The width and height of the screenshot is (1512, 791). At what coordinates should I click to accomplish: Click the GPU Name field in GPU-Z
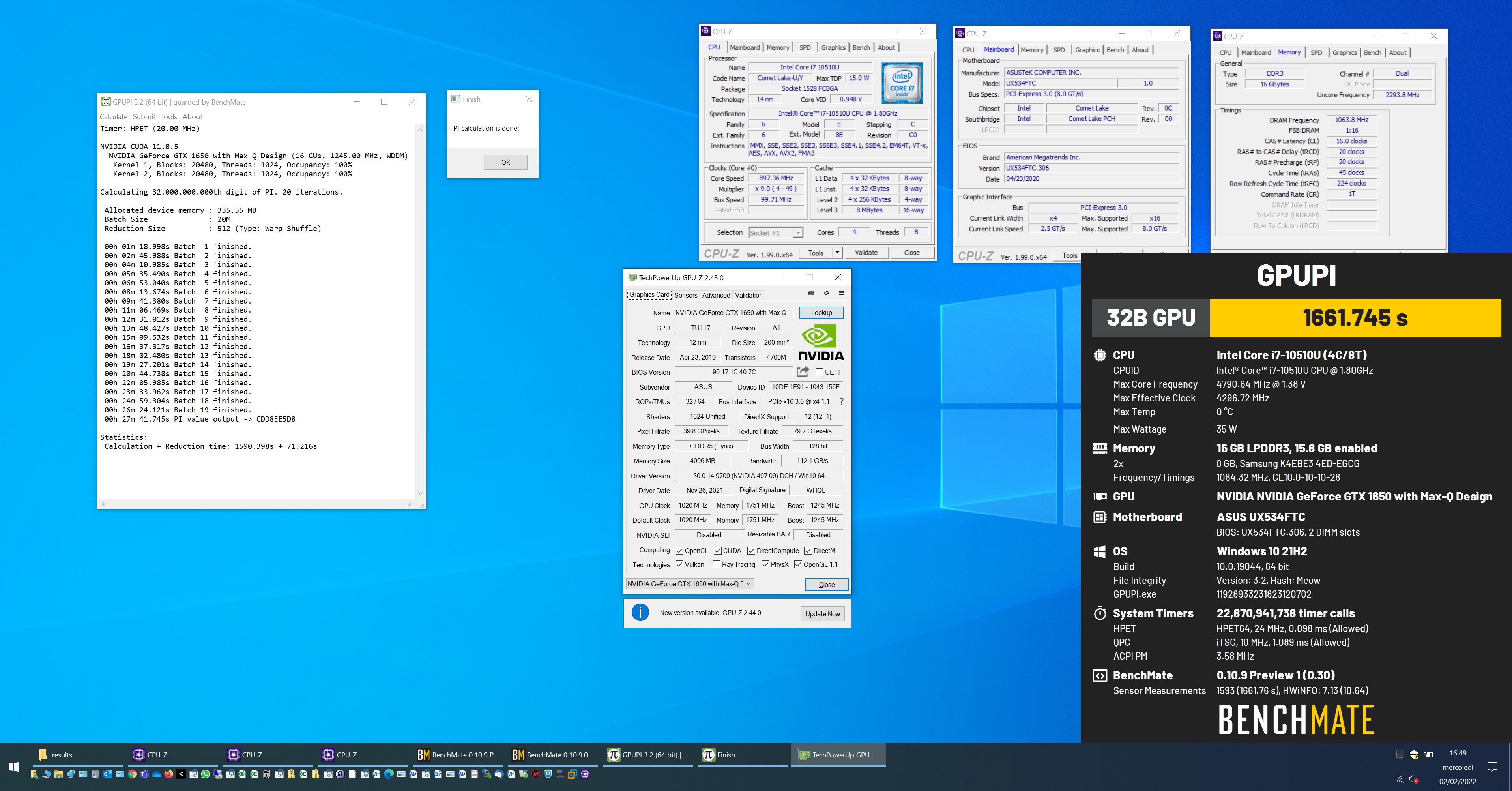(x=734, y=312)
